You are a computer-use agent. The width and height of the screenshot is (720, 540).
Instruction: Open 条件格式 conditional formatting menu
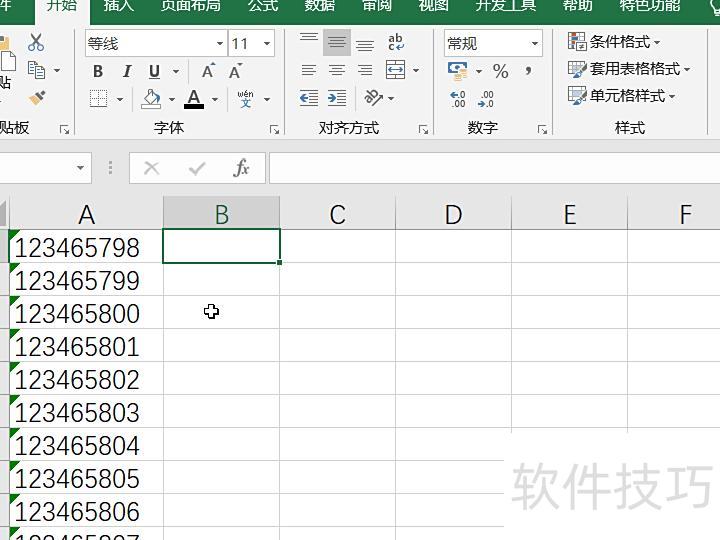point(614,42)
